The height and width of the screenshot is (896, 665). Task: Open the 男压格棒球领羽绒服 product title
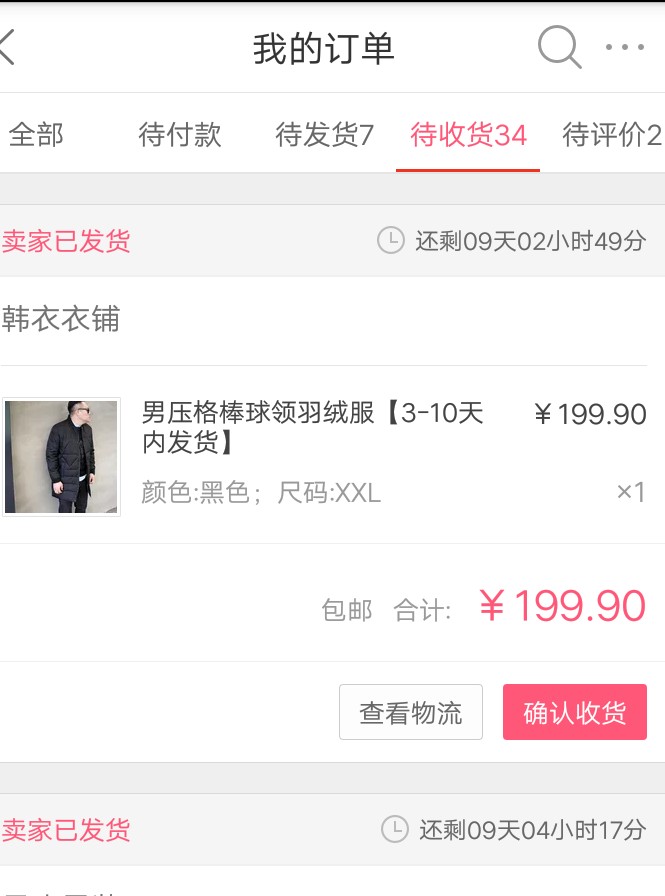coord(312,427)
